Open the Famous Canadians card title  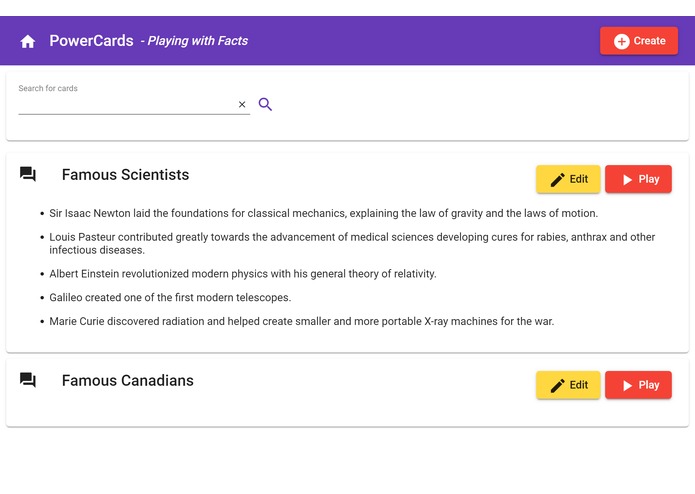coord(128,381)
